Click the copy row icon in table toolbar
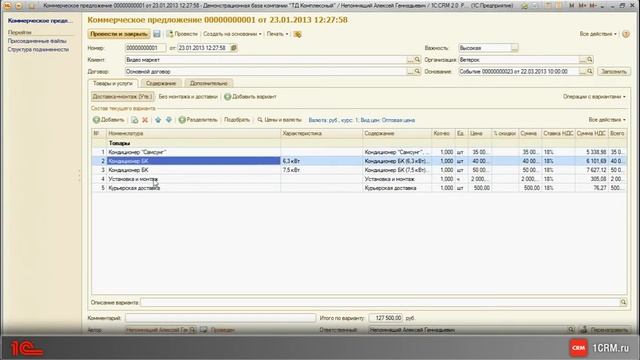This screenshot has height=360, width=640. pyautogui.click(x=135, y=120)
